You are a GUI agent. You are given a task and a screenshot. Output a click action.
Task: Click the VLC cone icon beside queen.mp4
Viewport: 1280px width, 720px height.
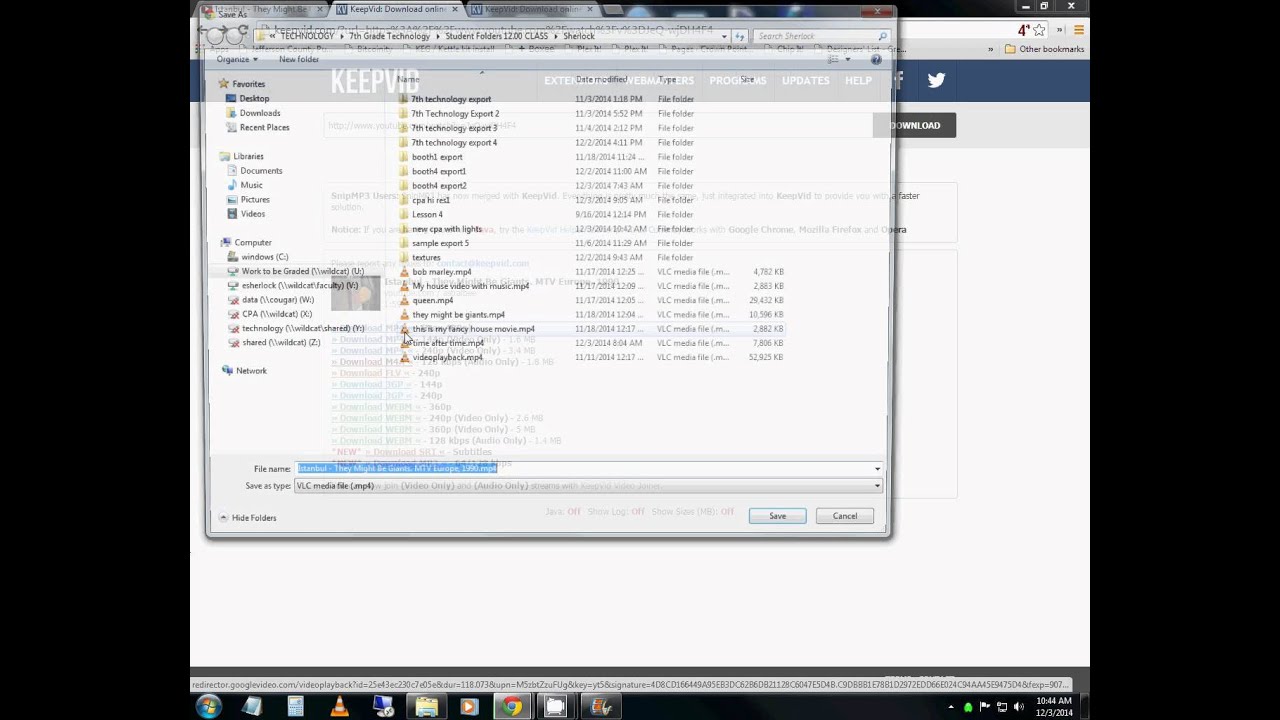point(405,300)
